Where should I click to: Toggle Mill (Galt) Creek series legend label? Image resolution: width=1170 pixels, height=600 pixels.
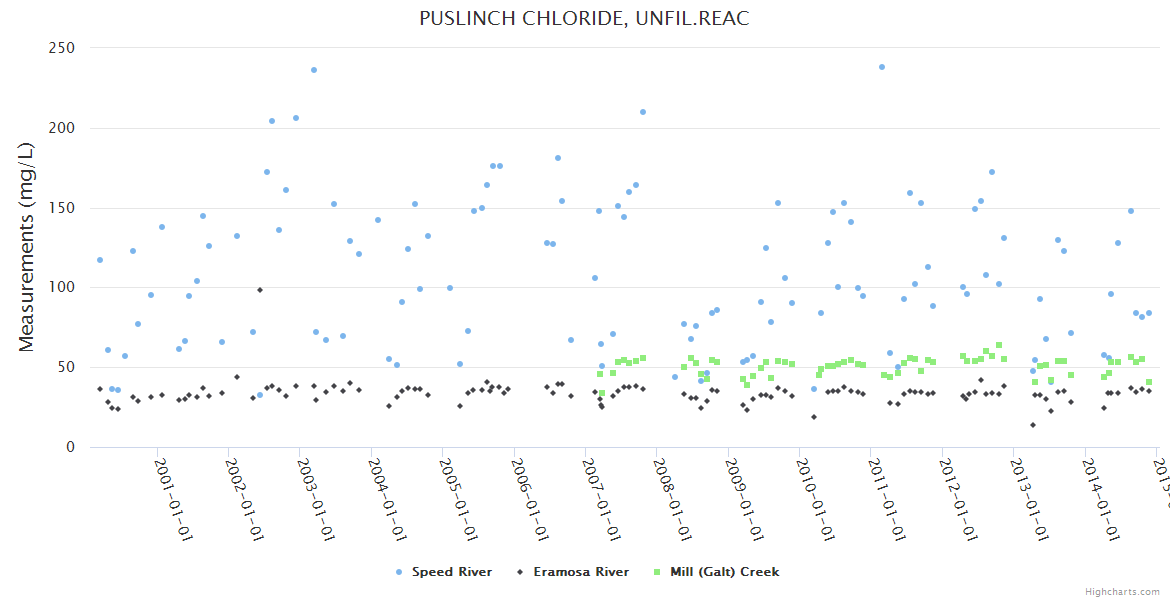724,572
